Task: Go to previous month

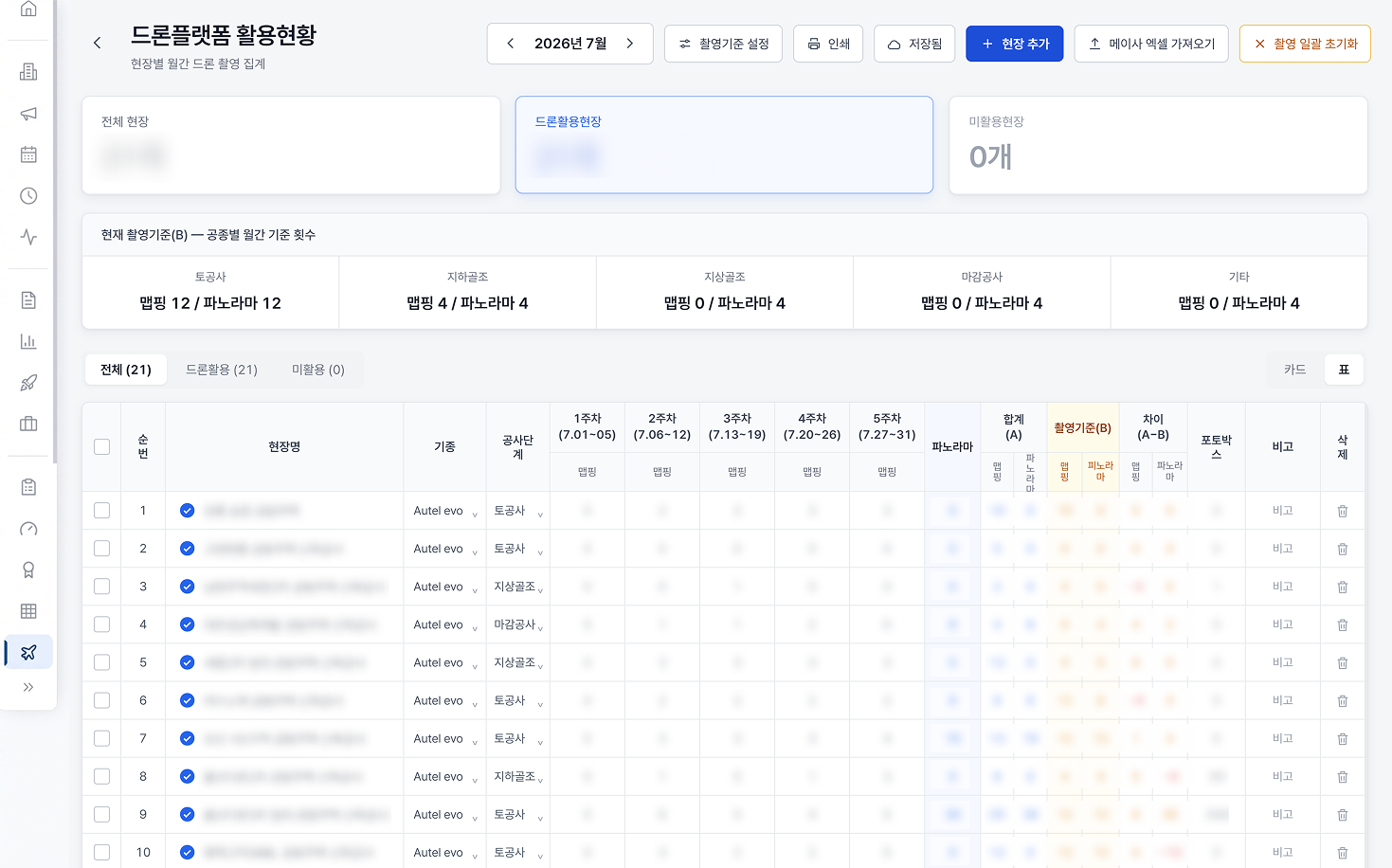Action: [511, 44]
